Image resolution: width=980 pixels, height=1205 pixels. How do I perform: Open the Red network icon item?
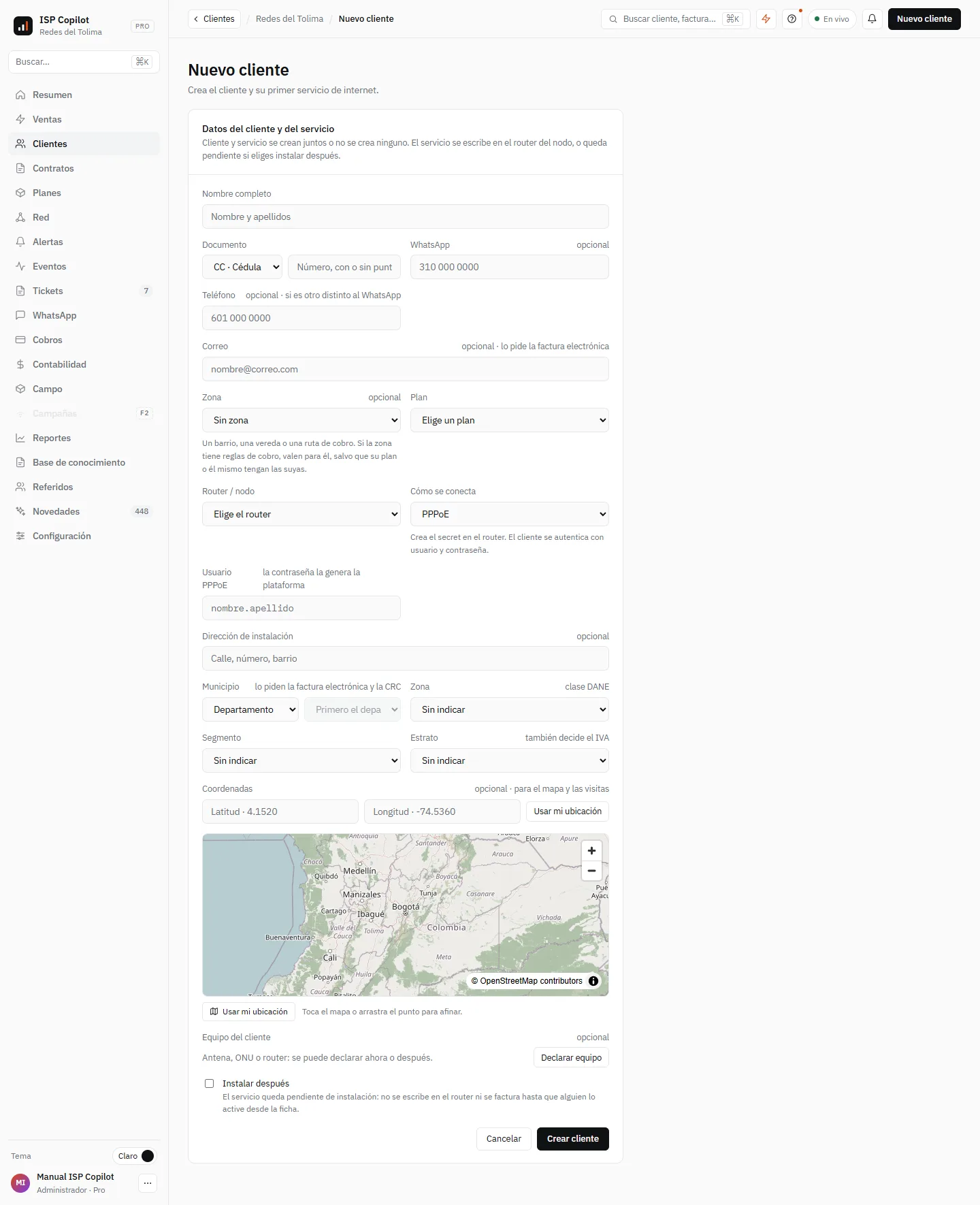[84, 217]
